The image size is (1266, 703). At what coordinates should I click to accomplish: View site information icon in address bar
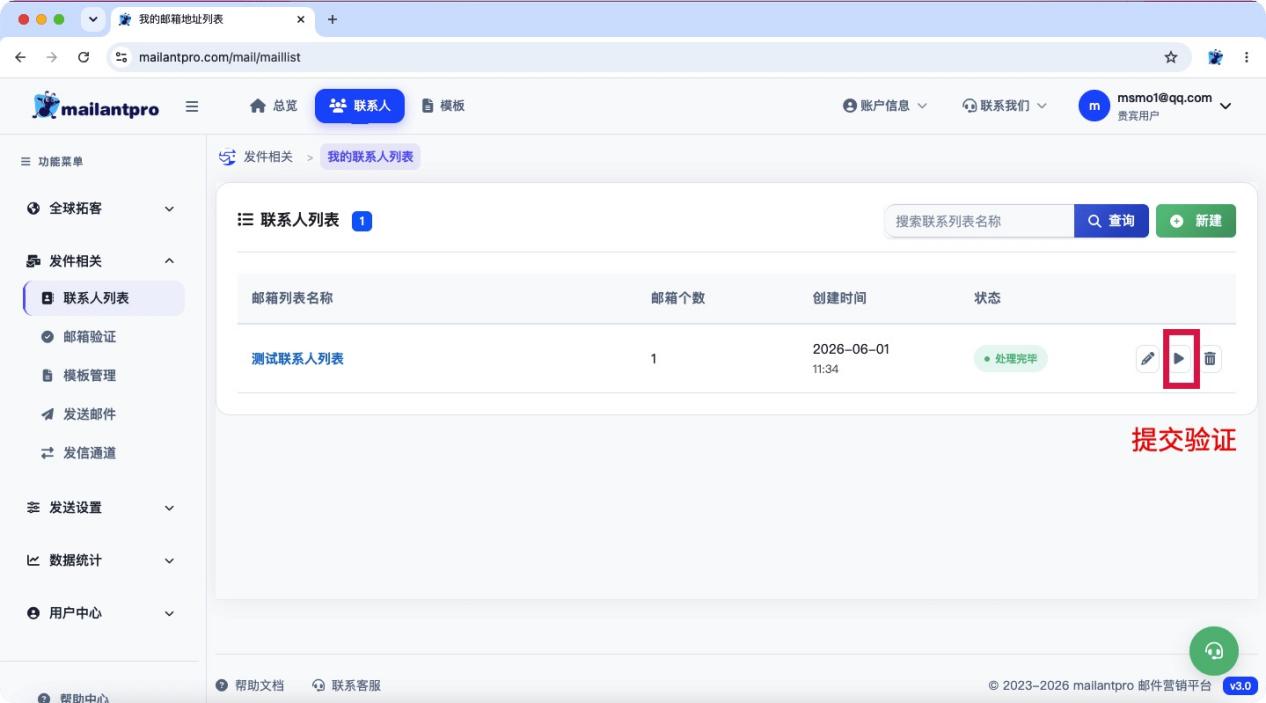pos(122,57)
